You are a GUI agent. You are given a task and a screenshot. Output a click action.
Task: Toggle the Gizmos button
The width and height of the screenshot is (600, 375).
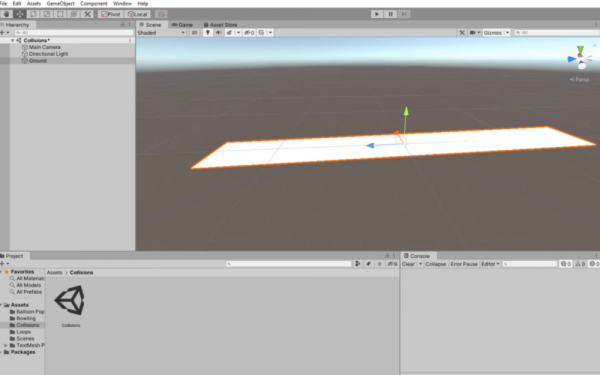(493, 33)
